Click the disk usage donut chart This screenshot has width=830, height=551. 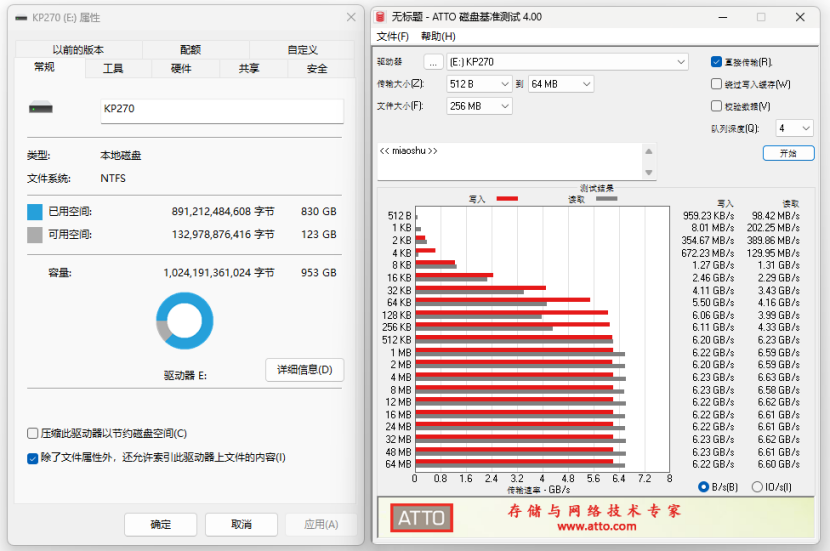(x=185, y=321)
